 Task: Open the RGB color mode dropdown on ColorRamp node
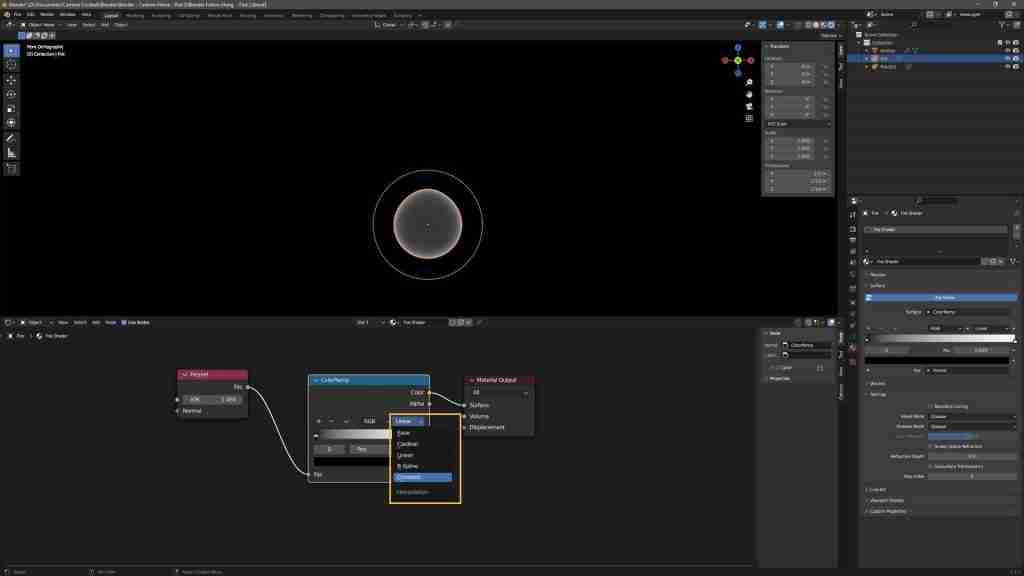click(x=373, y=421)
